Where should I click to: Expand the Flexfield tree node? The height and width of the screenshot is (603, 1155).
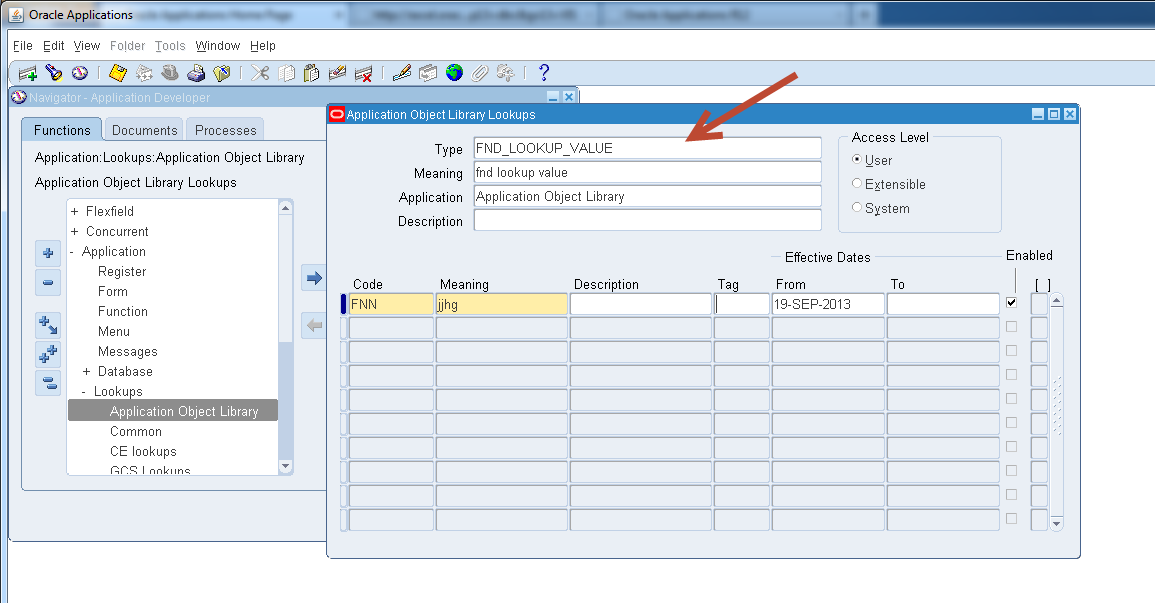click(74, 211)
